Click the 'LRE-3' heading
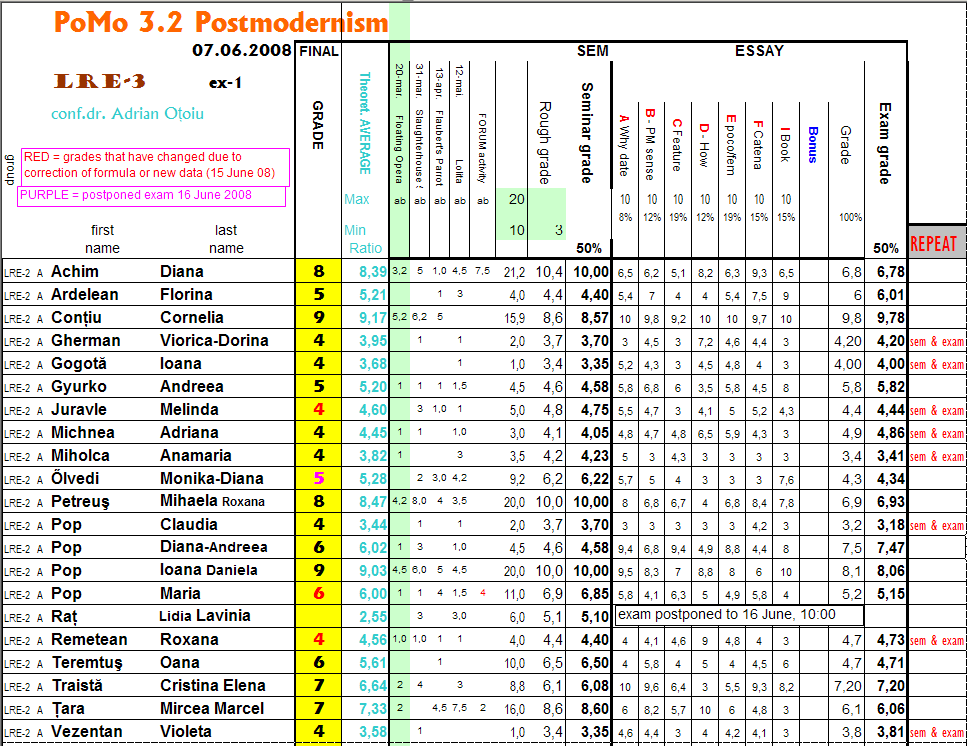This screenshot has height=746, width=967. pos(100,81)
